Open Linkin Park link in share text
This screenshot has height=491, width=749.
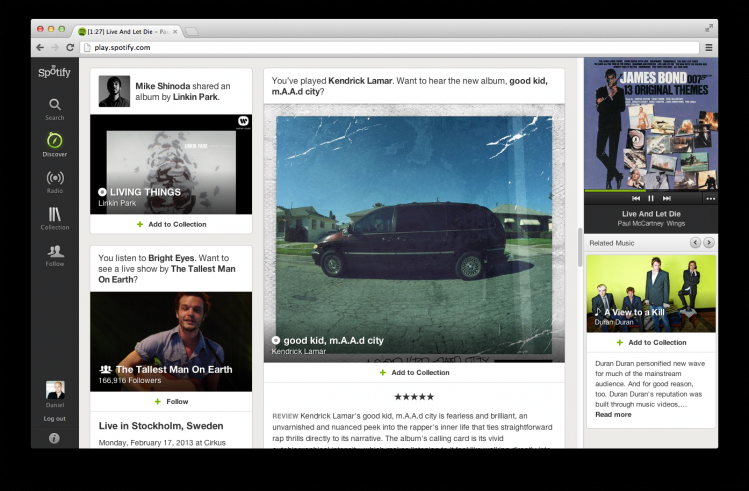click(x=195, y=97)
